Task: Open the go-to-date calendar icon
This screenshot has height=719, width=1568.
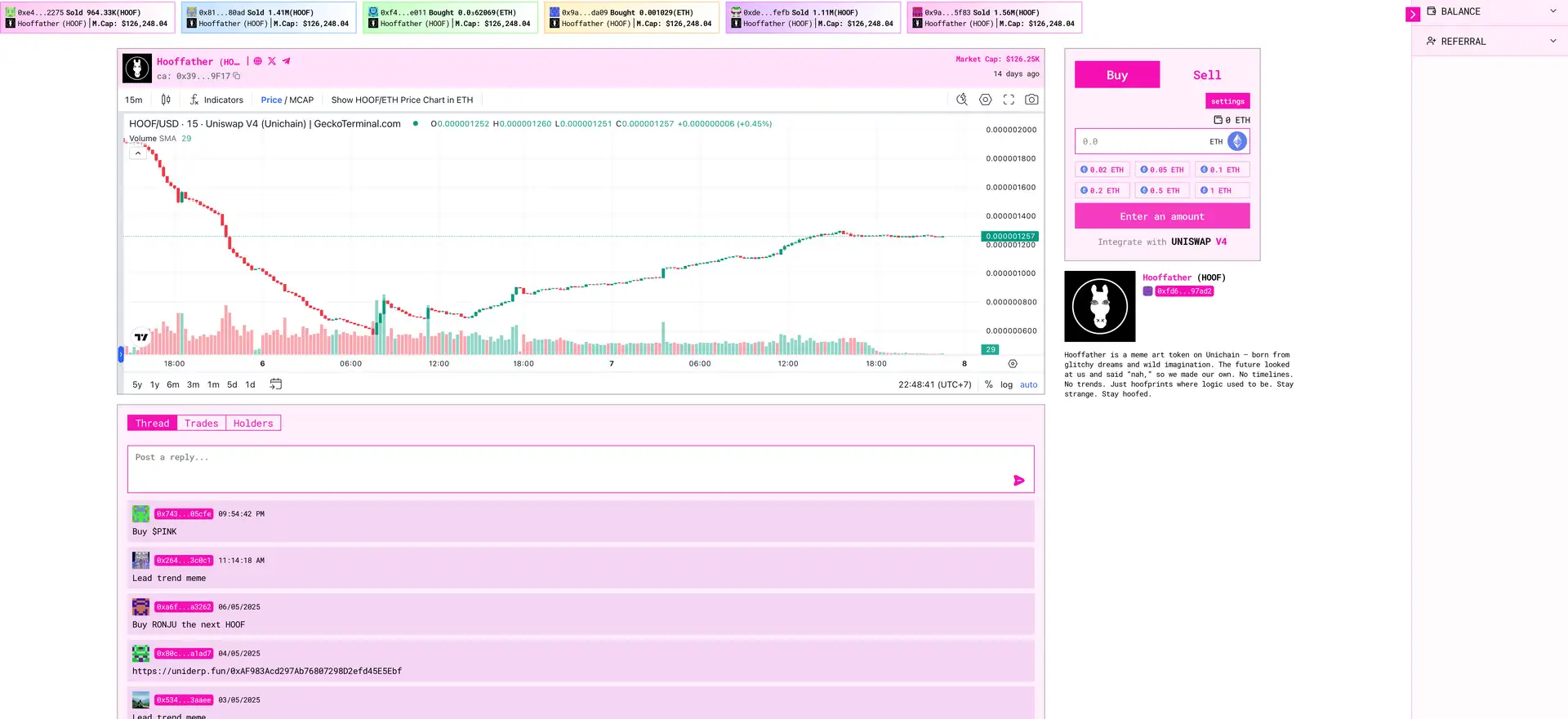Action: (276, 384)
